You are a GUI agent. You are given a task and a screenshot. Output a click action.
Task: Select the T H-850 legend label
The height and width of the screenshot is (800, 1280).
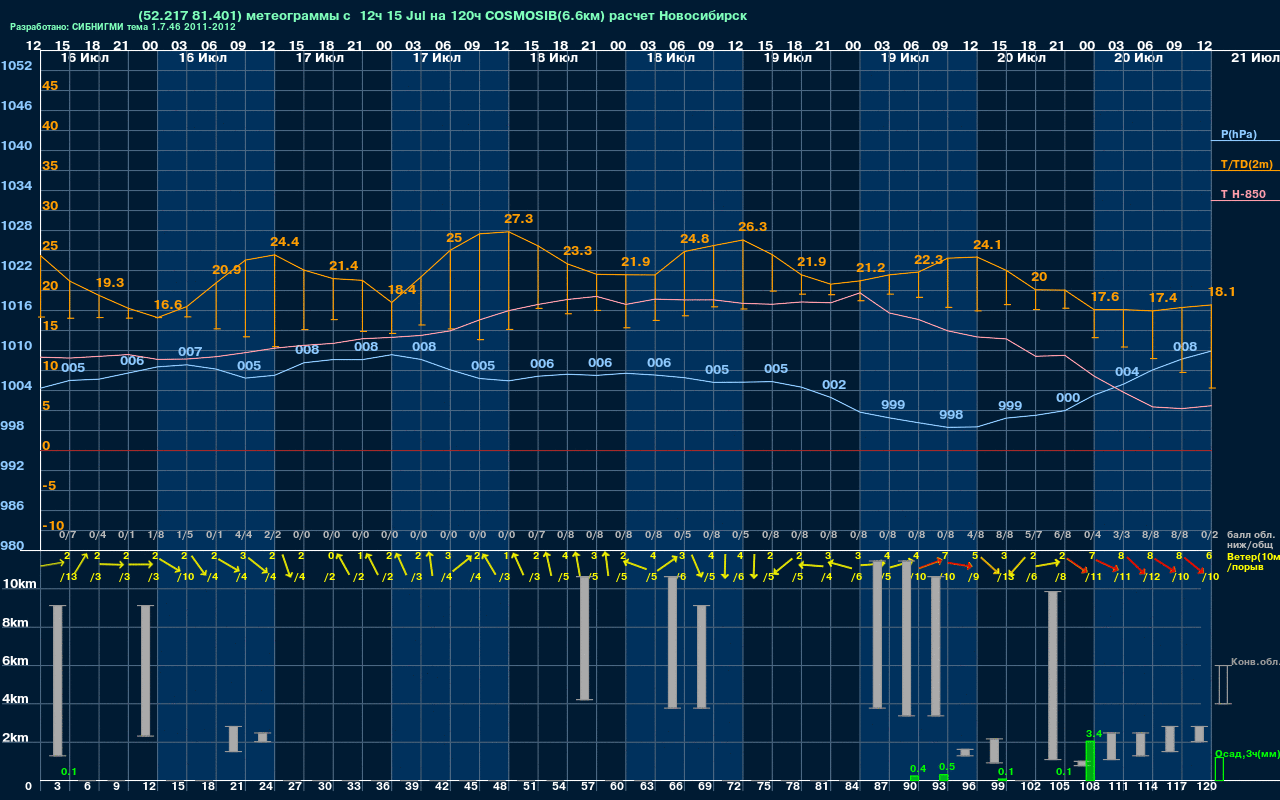(1243, 194)
